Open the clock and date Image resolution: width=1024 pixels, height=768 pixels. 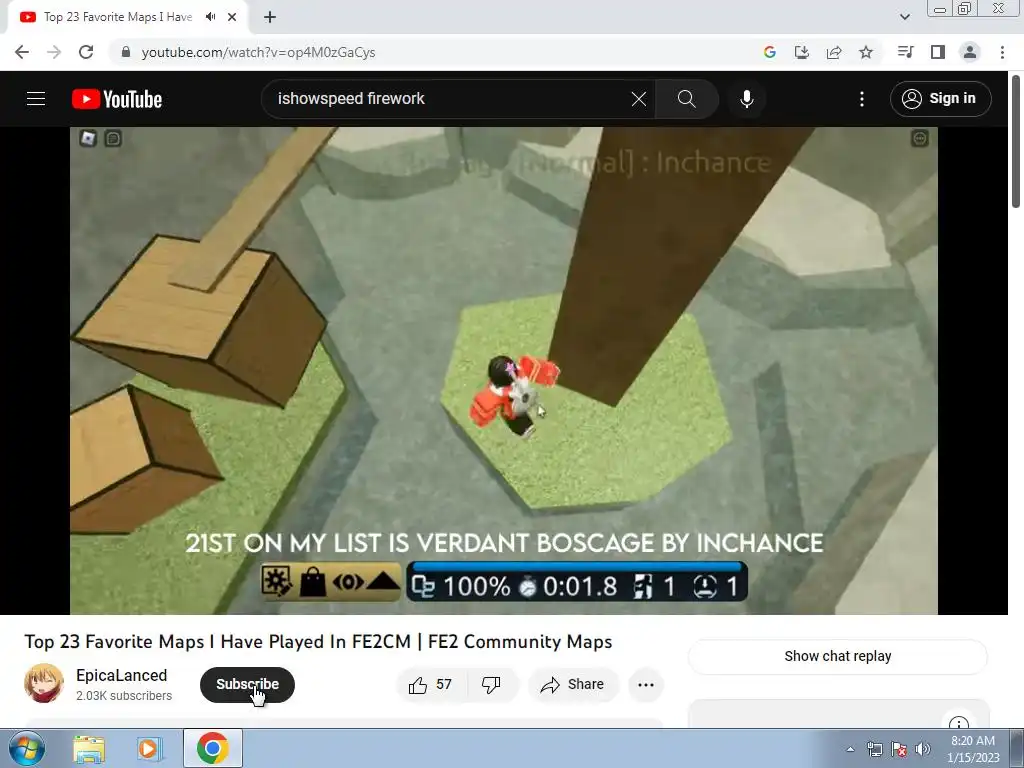[x=973, y=749]
